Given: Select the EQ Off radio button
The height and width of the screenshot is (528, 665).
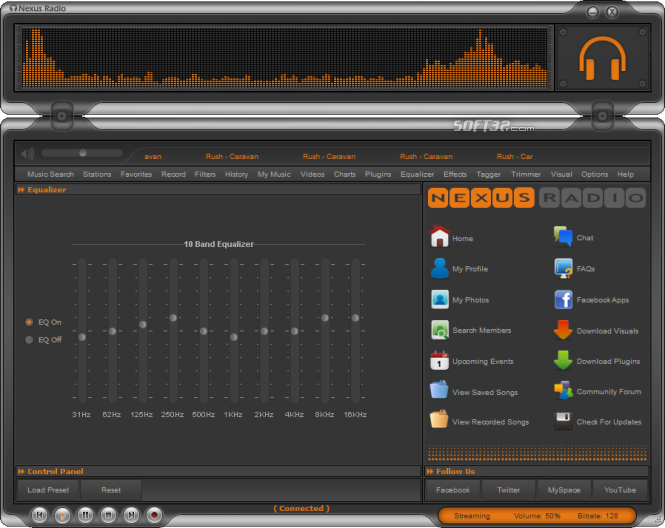Looking at the screenshot, I should [x=29, y=340].
